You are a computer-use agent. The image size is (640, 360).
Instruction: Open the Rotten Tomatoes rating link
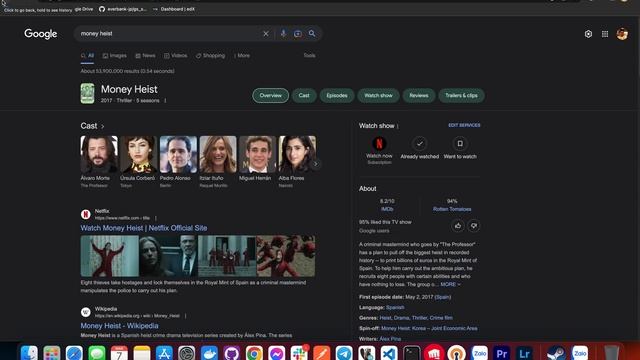[x=452, y=209]
